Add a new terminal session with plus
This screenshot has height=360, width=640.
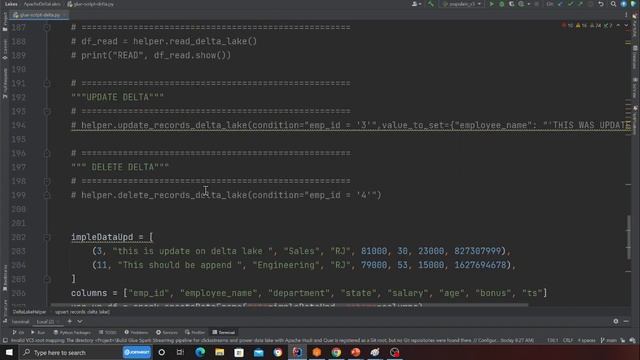69,322
